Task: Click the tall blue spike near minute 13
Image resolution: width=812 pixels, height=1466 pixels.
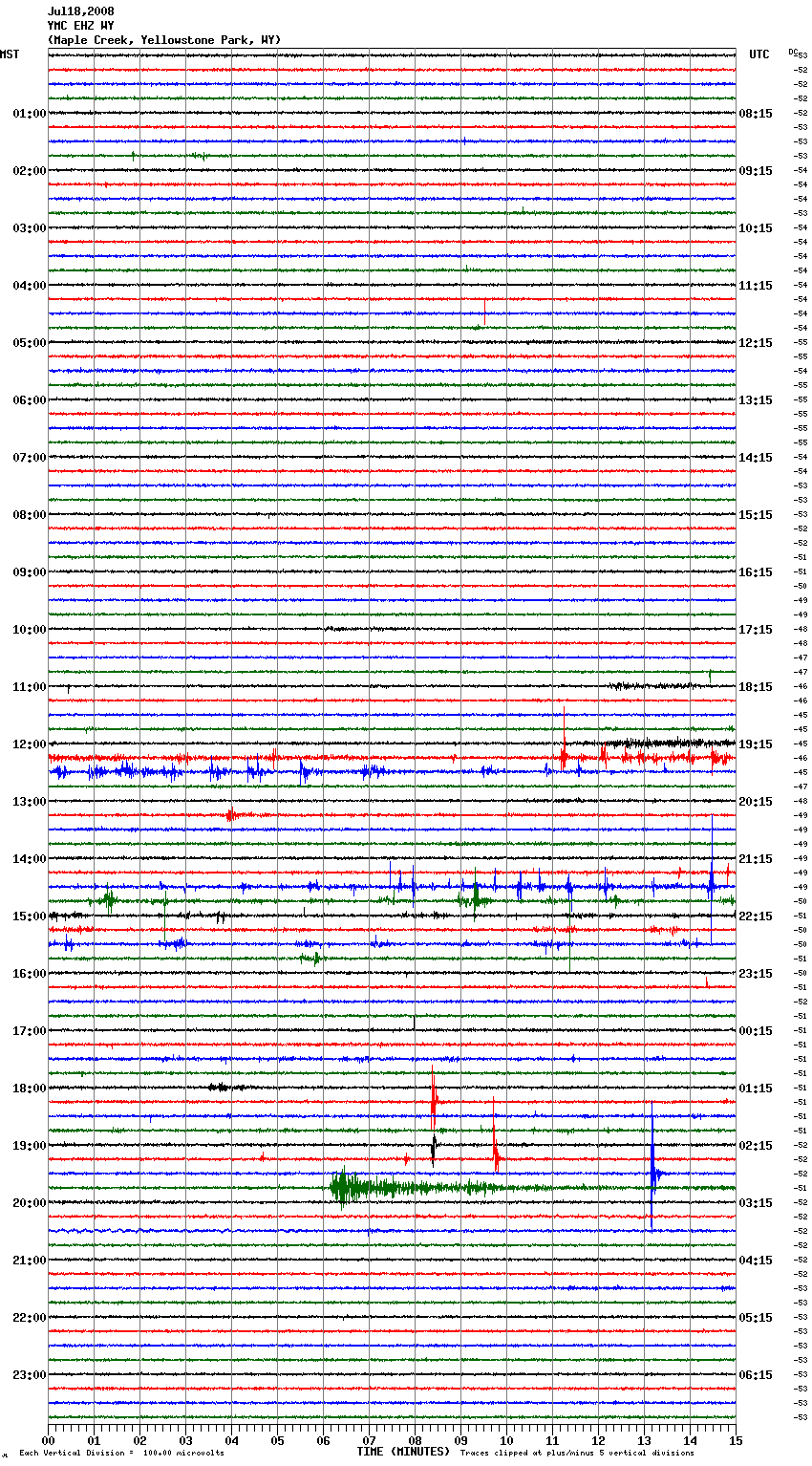Action: (x=652, y=1166)
